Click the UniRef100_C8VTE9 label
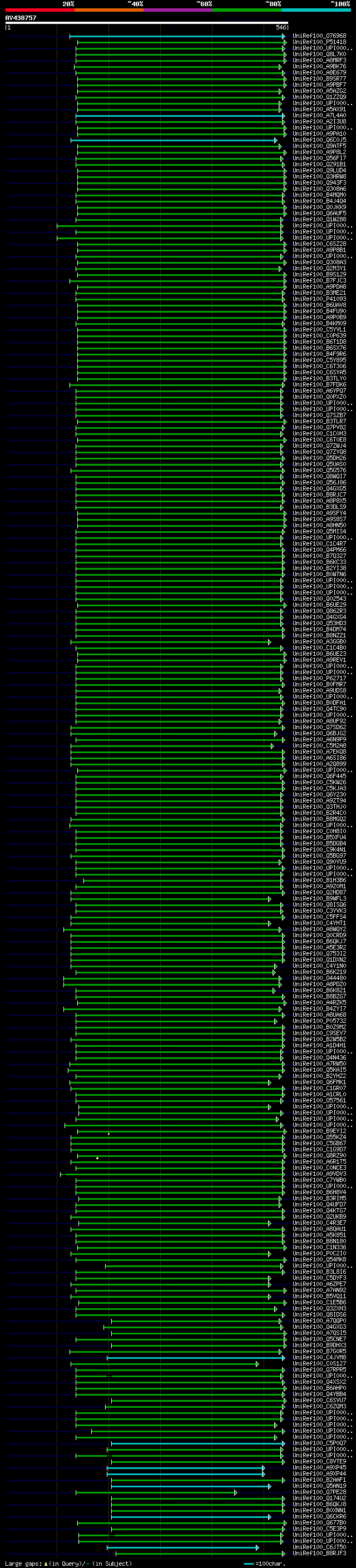 tap(319, 1461)
